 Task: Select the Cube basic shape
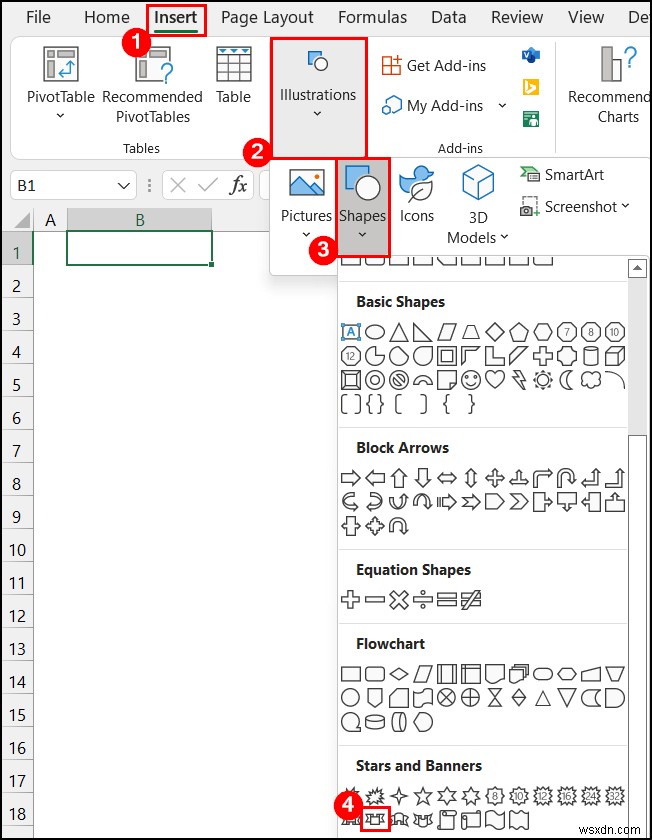[614, 356]
